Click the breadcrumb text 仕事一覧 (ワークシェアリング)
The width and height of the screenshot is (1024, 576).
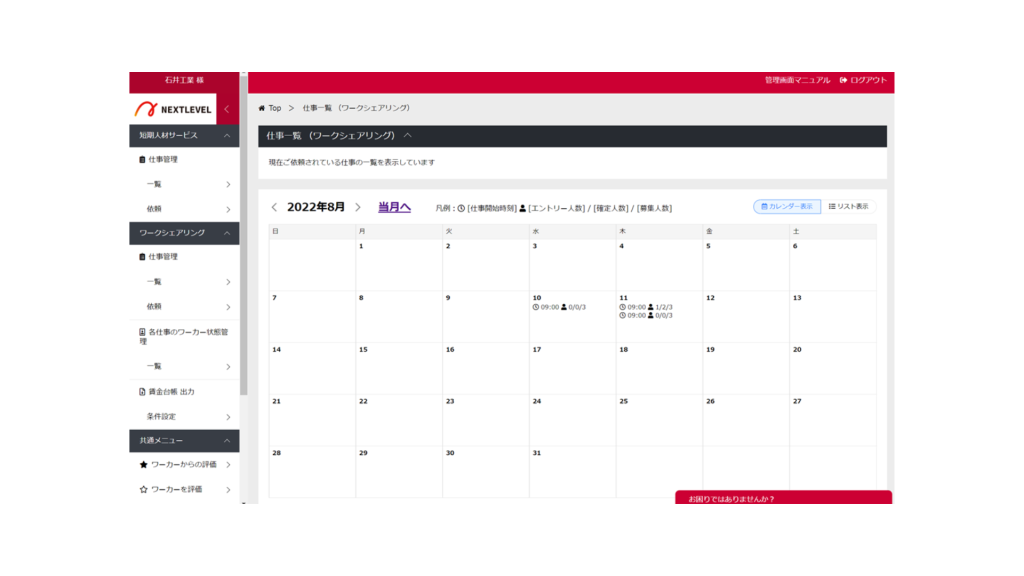click(x=356, y=108)
